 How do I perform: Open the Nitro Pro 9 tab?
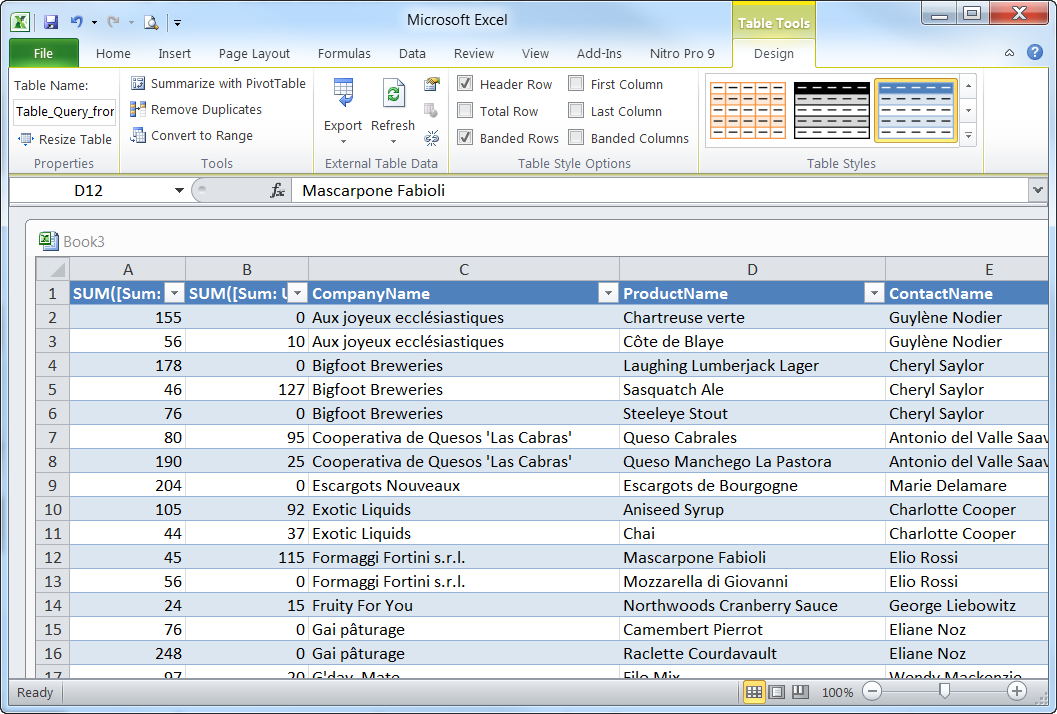pyautogui.click(x=682, y=53)
